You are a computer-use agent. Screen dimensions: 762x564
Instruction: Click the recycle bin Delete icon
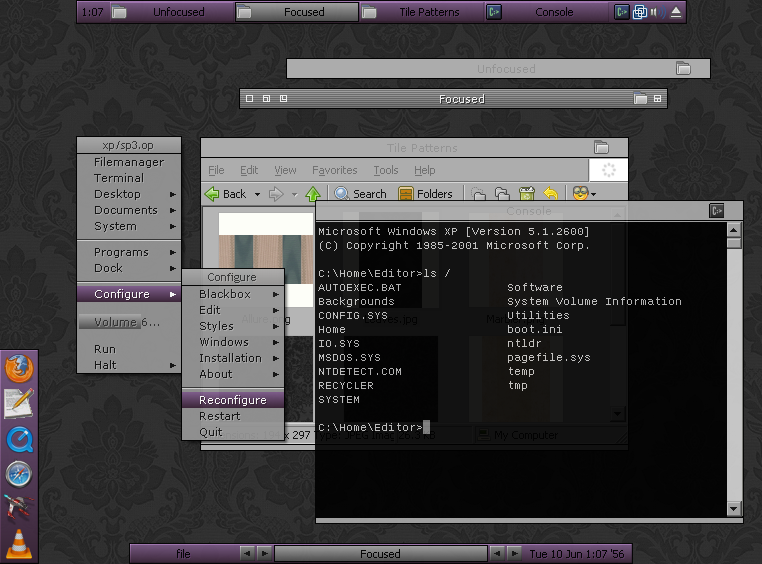[526, 194]
